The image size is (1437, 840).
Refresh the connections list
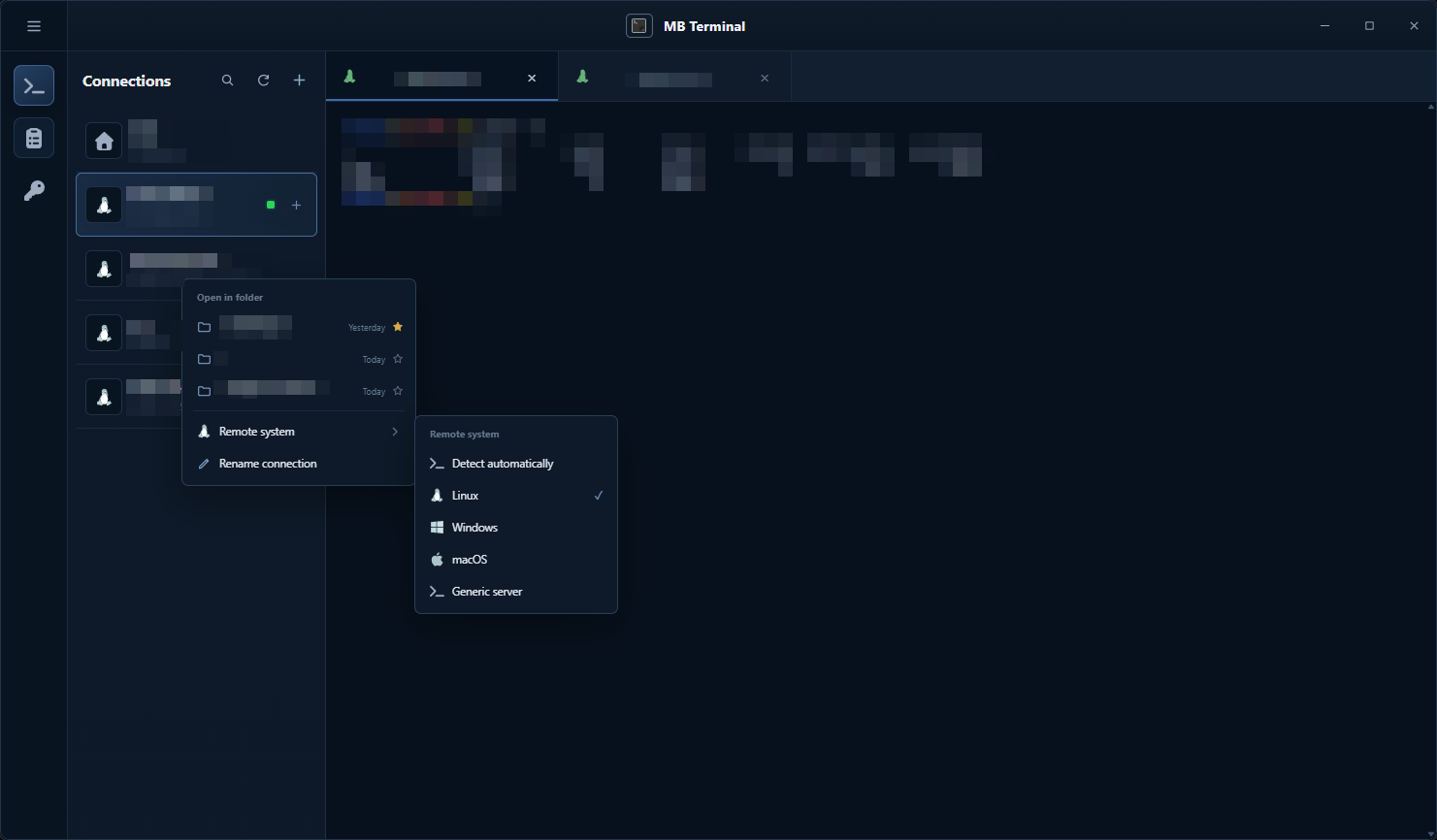pos(263,81)
